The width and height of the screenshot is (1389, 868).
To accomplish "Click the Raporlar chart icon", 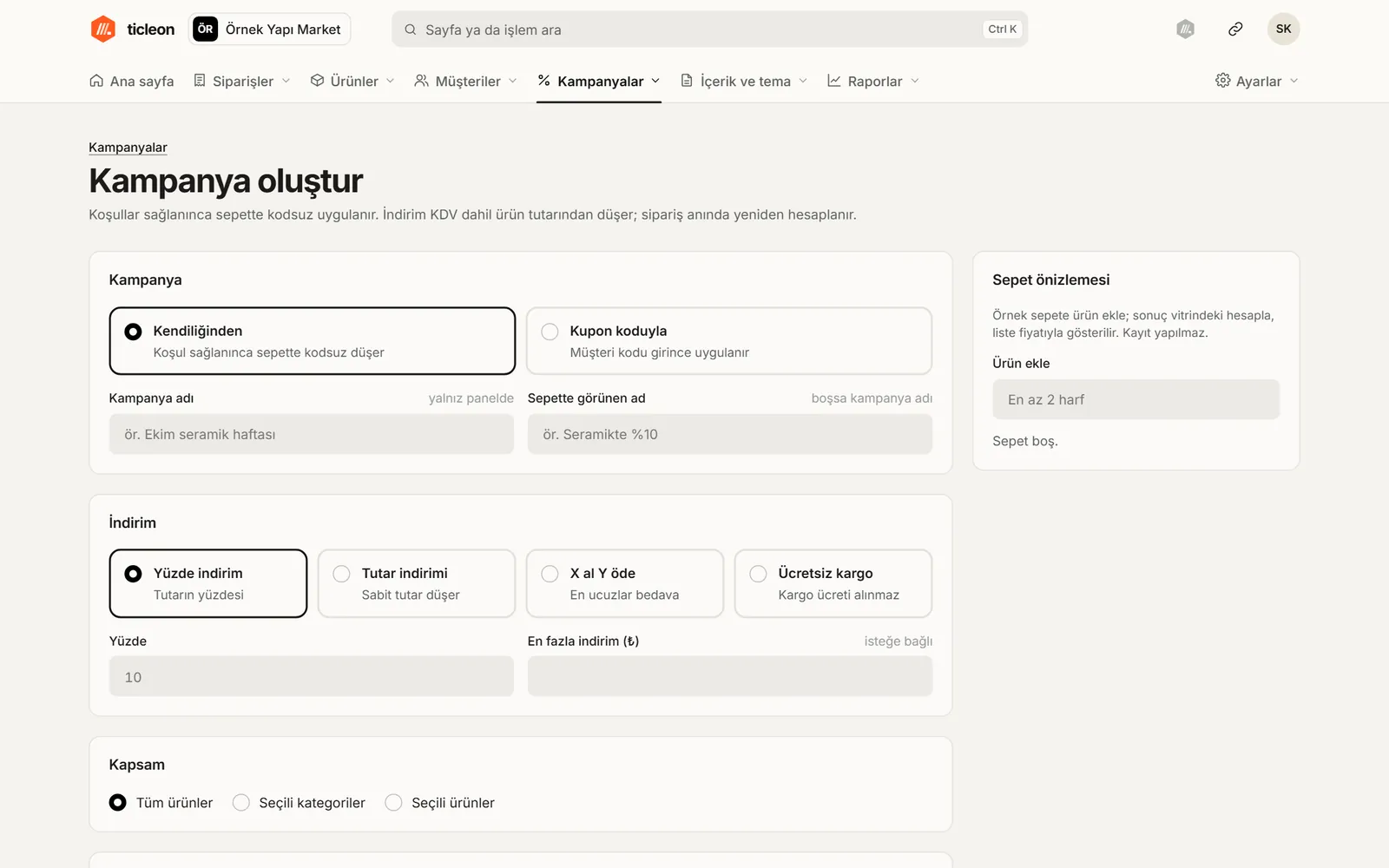I will (834, 81).
